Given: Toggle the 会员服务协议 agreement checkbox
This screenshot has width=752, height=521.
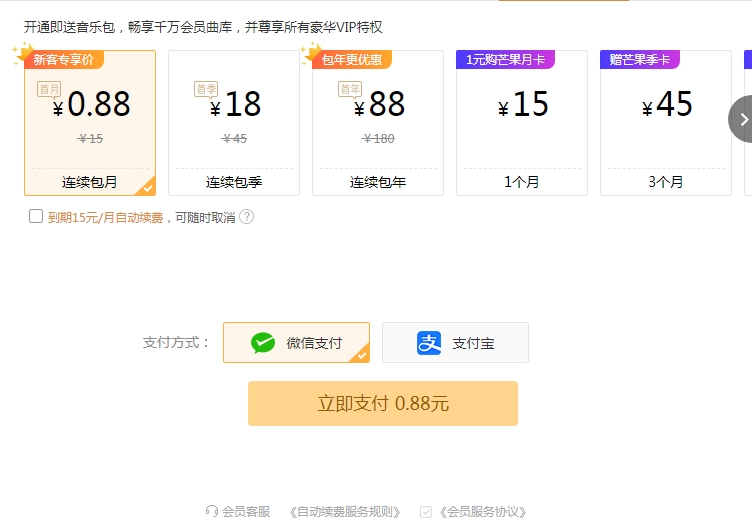Looking at the screenshot, I should coord(426,512).
